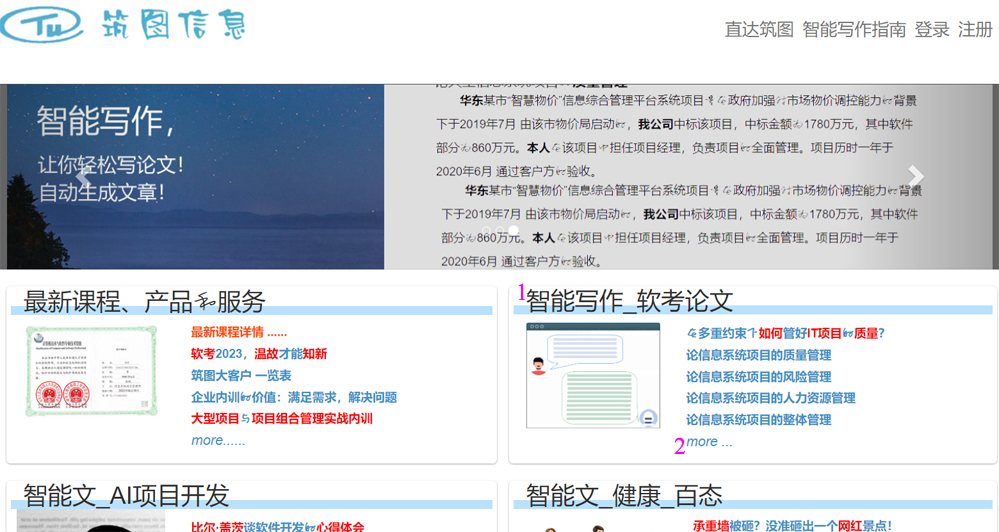
Task: Open 论信息系统项目的整体管理 link
Action: pyautogui.click(x=759, y=419)
